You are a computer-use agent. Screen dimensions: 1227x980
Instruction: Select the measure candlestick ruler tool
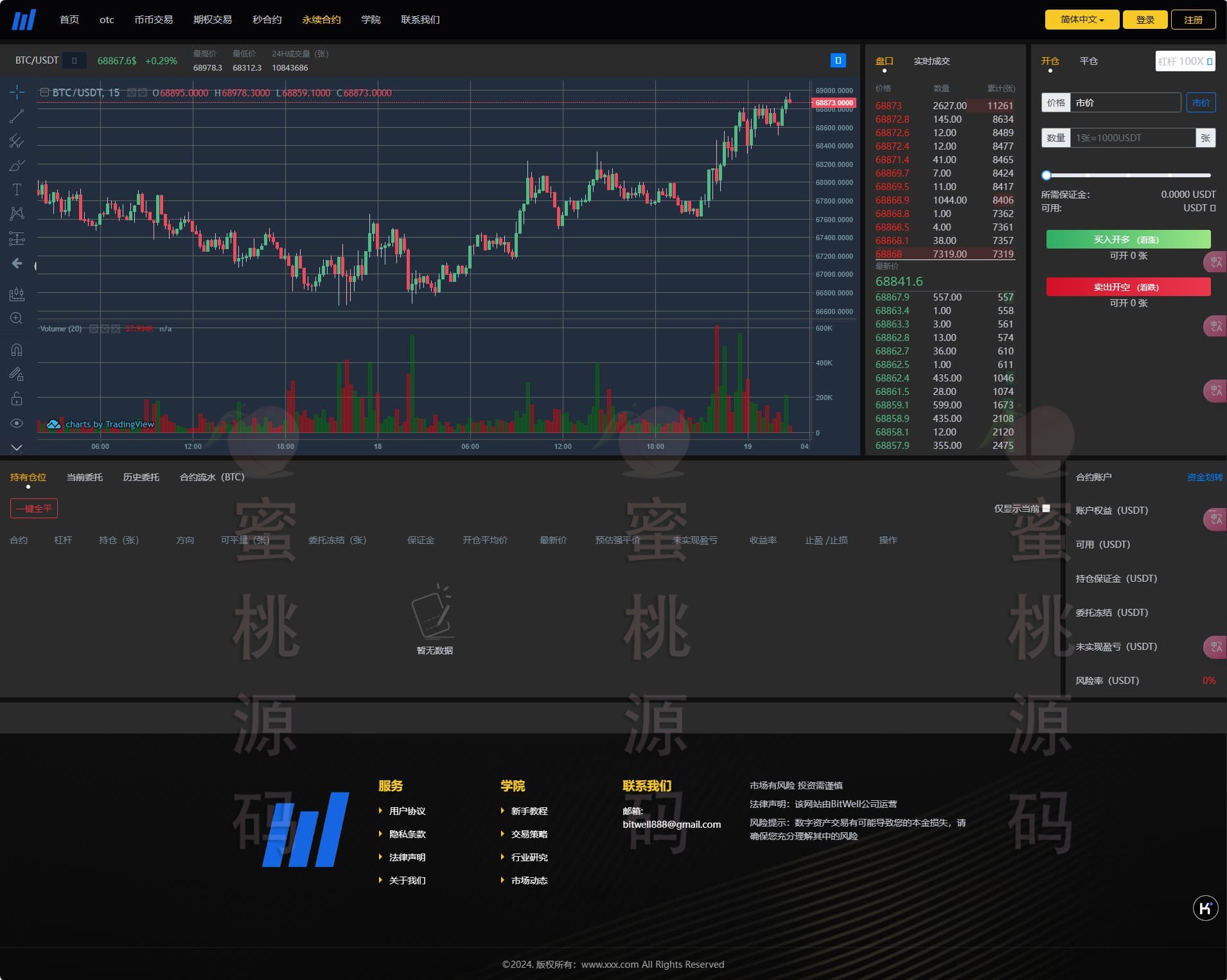pos(17,295)
